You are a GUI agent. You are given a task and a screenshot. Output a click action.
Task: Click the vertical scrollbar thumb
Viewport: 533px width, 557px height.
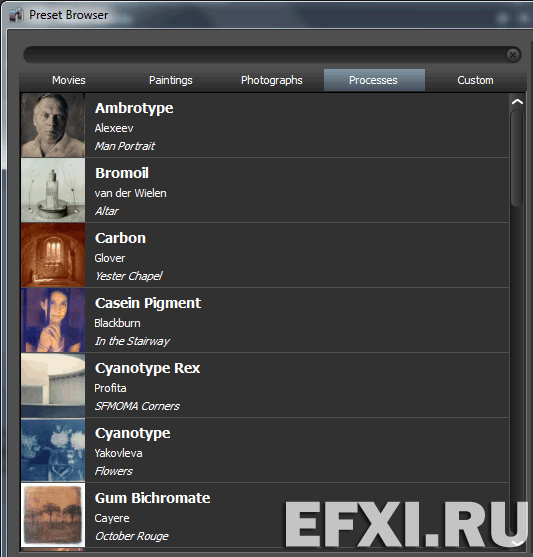tap(517, 158)
